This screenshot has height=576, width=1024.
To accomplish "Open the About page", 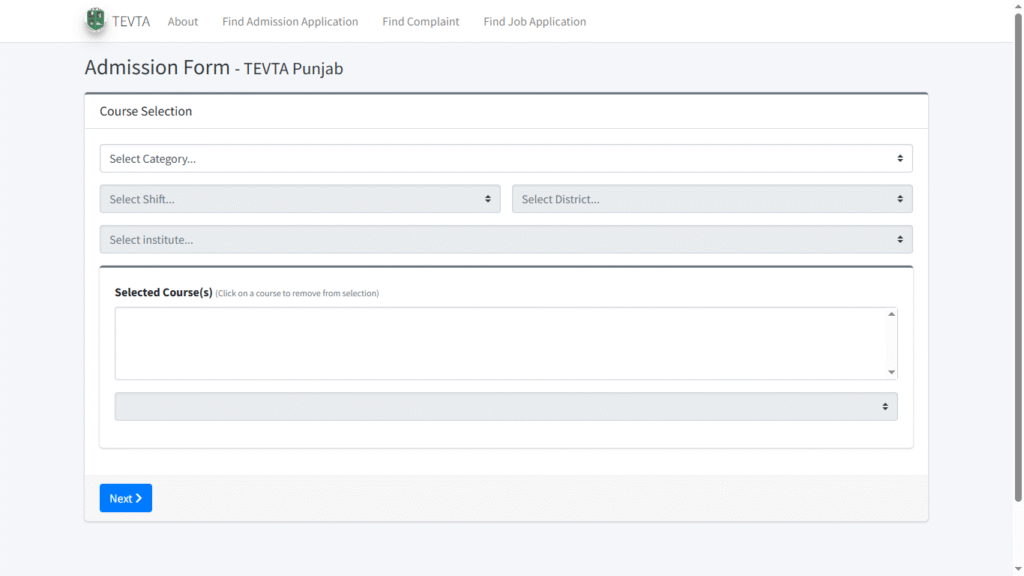I will (183, 22).
